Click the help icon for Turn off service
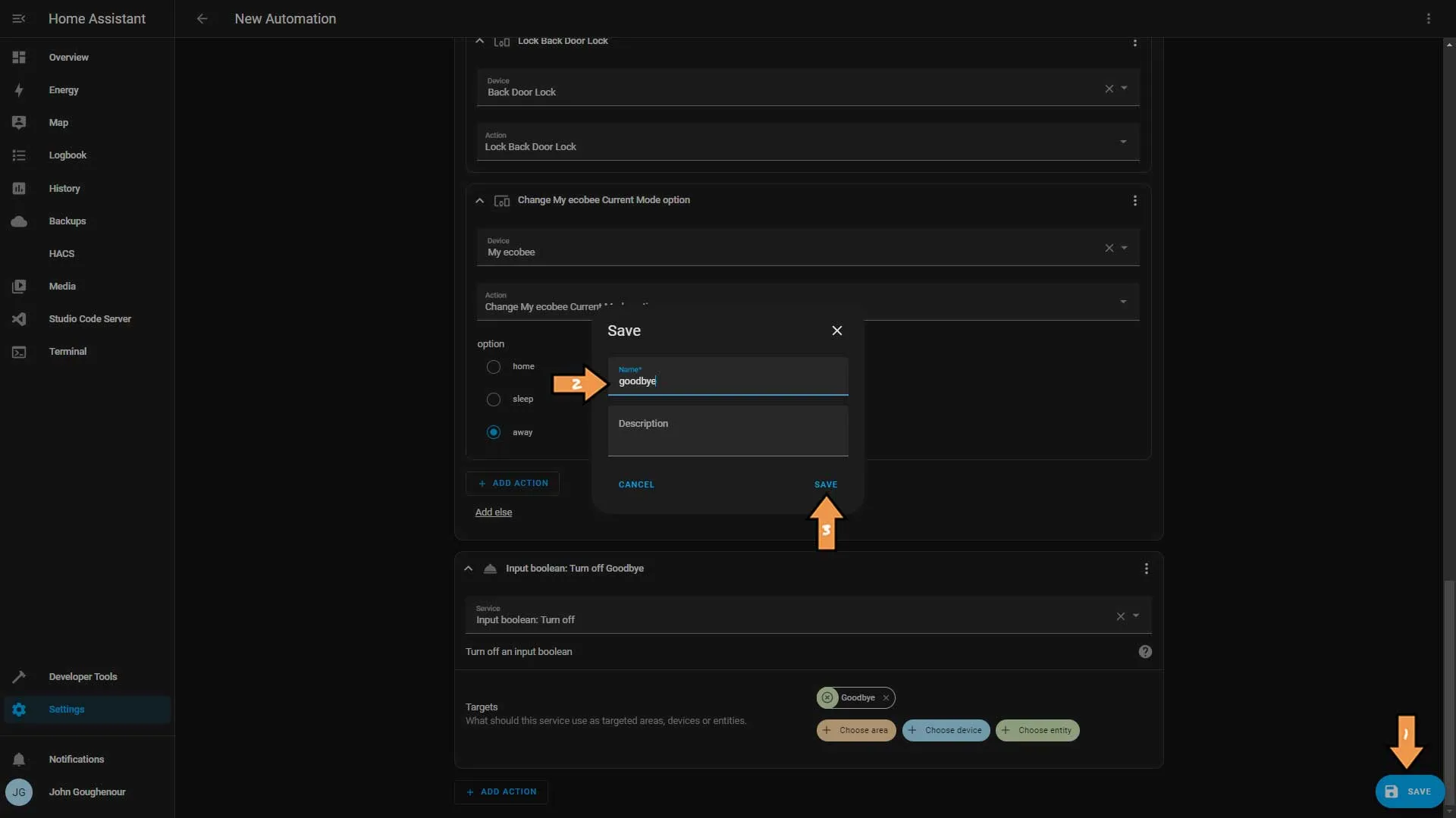 click(1145, 651)
